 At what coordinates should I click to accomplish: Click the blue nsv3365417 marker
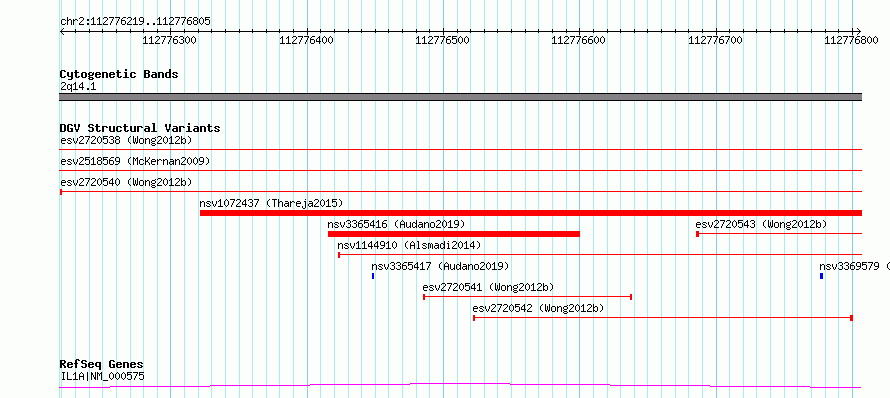pos(373,276)
